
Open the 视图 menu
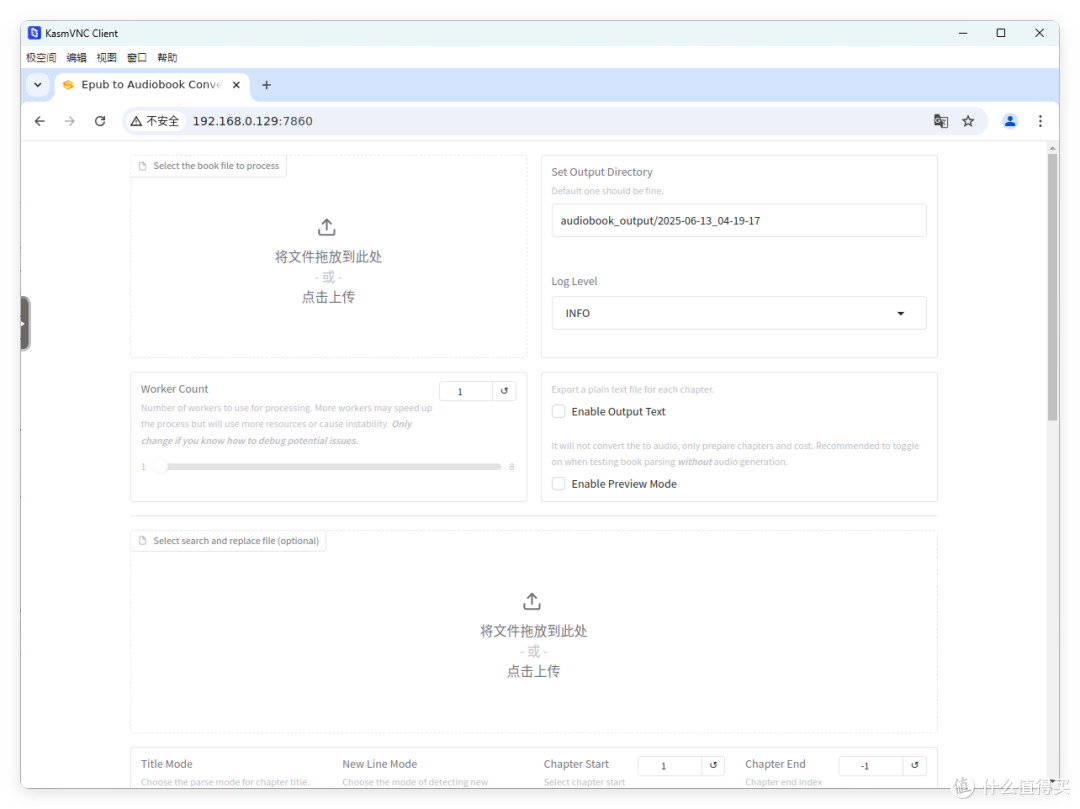click(106, 58)
